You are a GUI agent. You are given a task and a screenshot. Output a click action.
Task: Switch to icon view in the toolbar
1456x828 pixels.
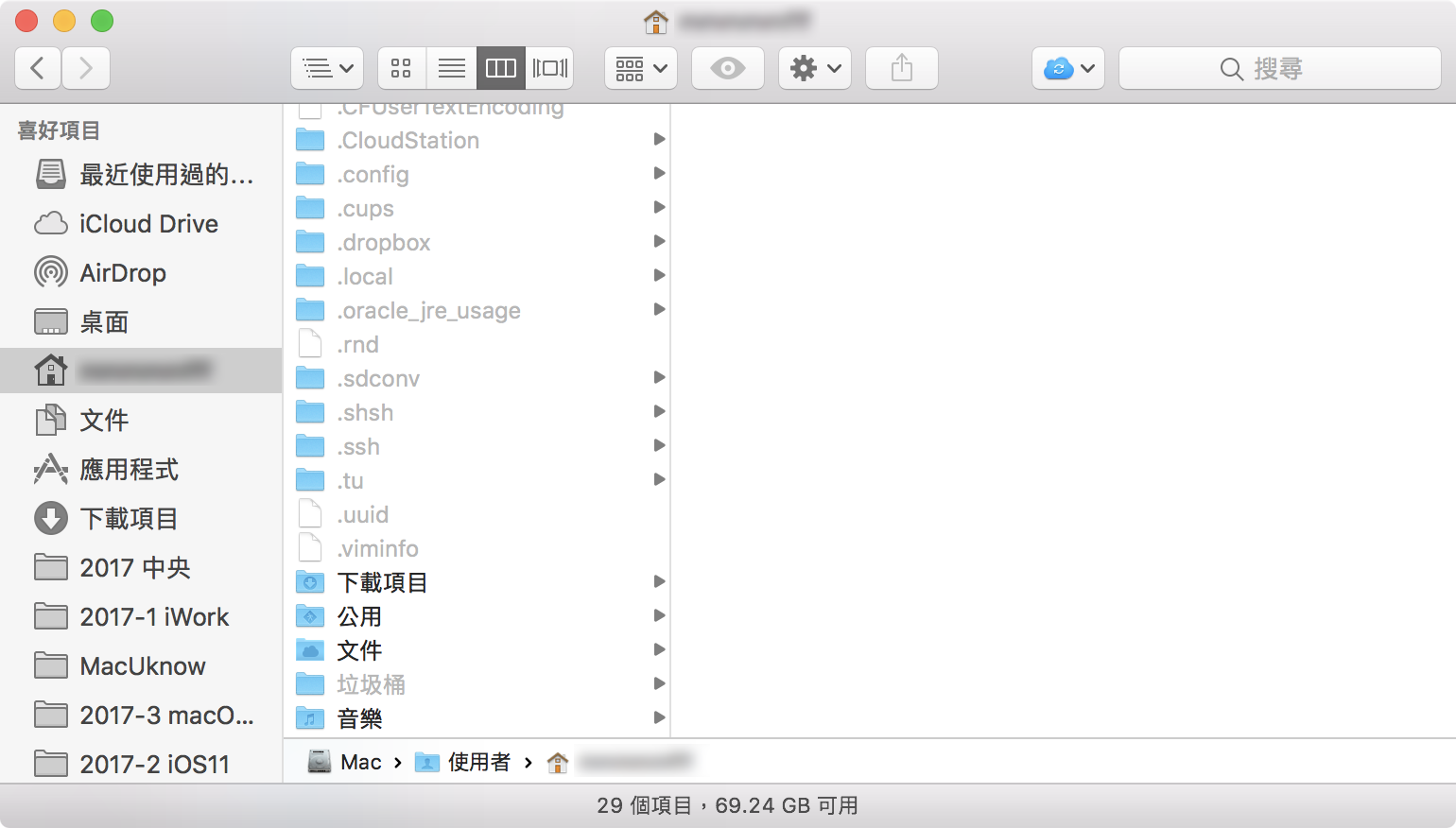(x=401, y=67)
